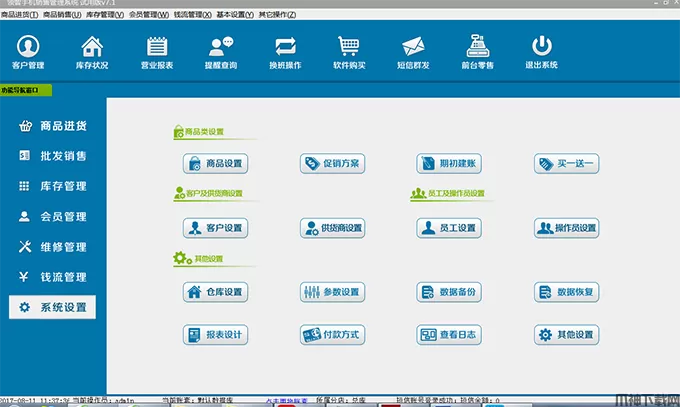Open the 营业报表 toolbar icon
Image resolution: width=680 pixels, height=407 pixels.
coord(157,52)
